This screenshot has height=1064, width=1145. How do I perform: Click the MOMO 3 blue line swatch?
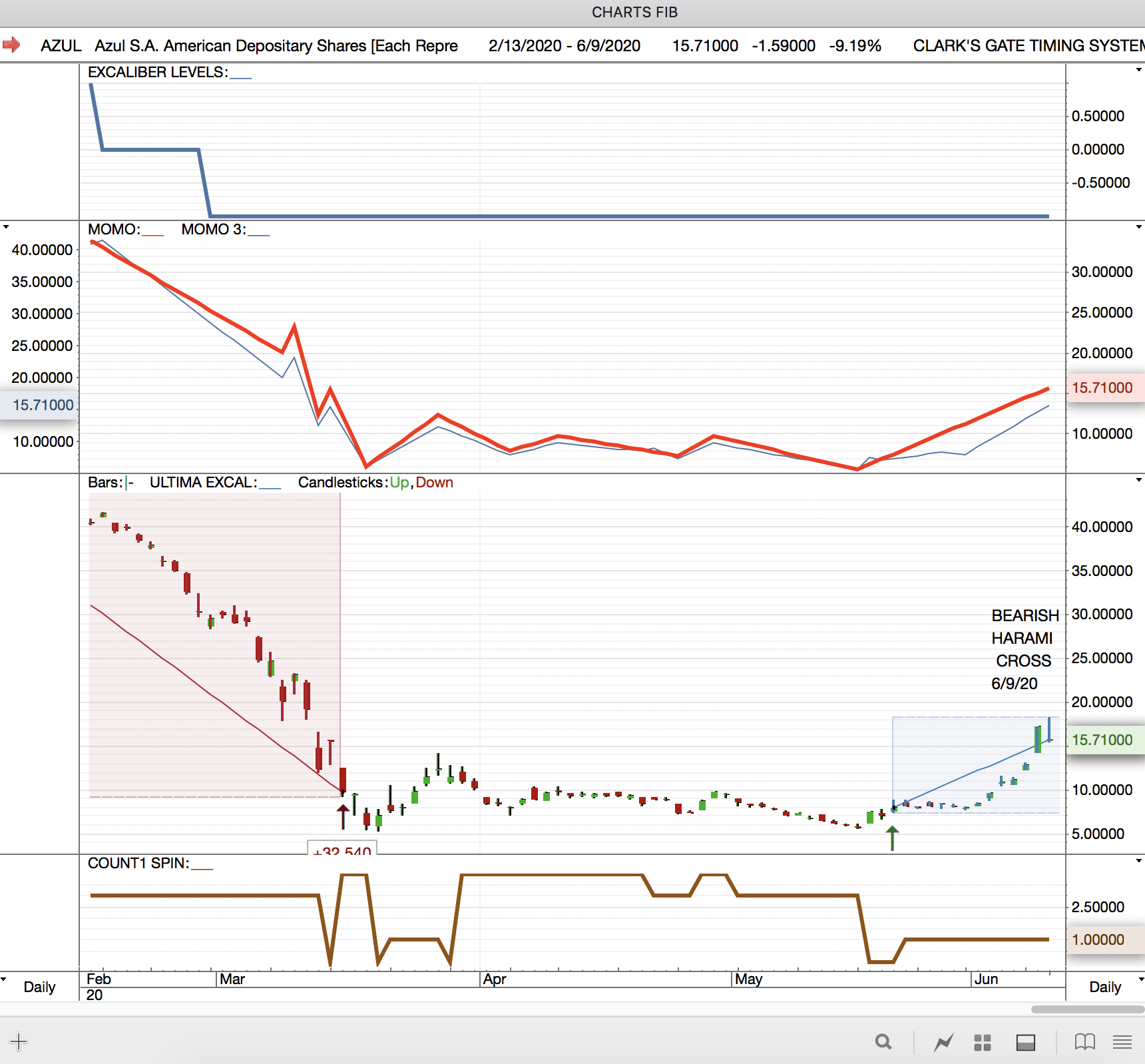pos(259,235)
